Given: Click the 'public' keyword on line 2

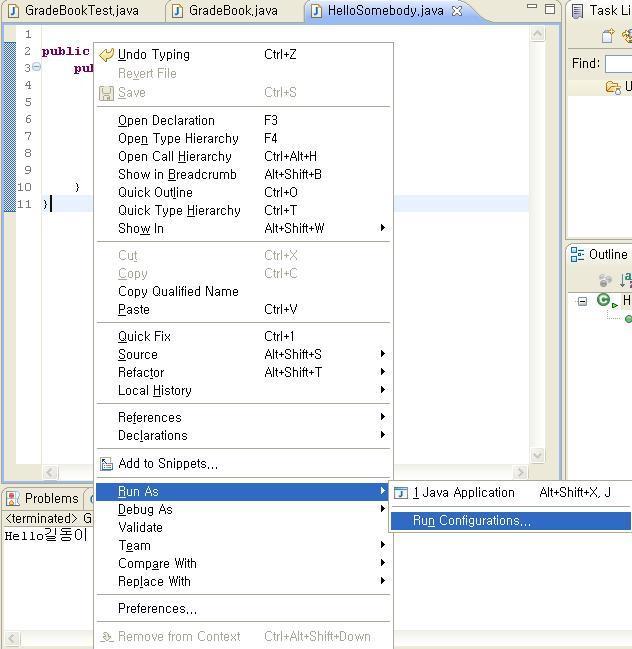Looking at the screenshot, I should point(65,51).
